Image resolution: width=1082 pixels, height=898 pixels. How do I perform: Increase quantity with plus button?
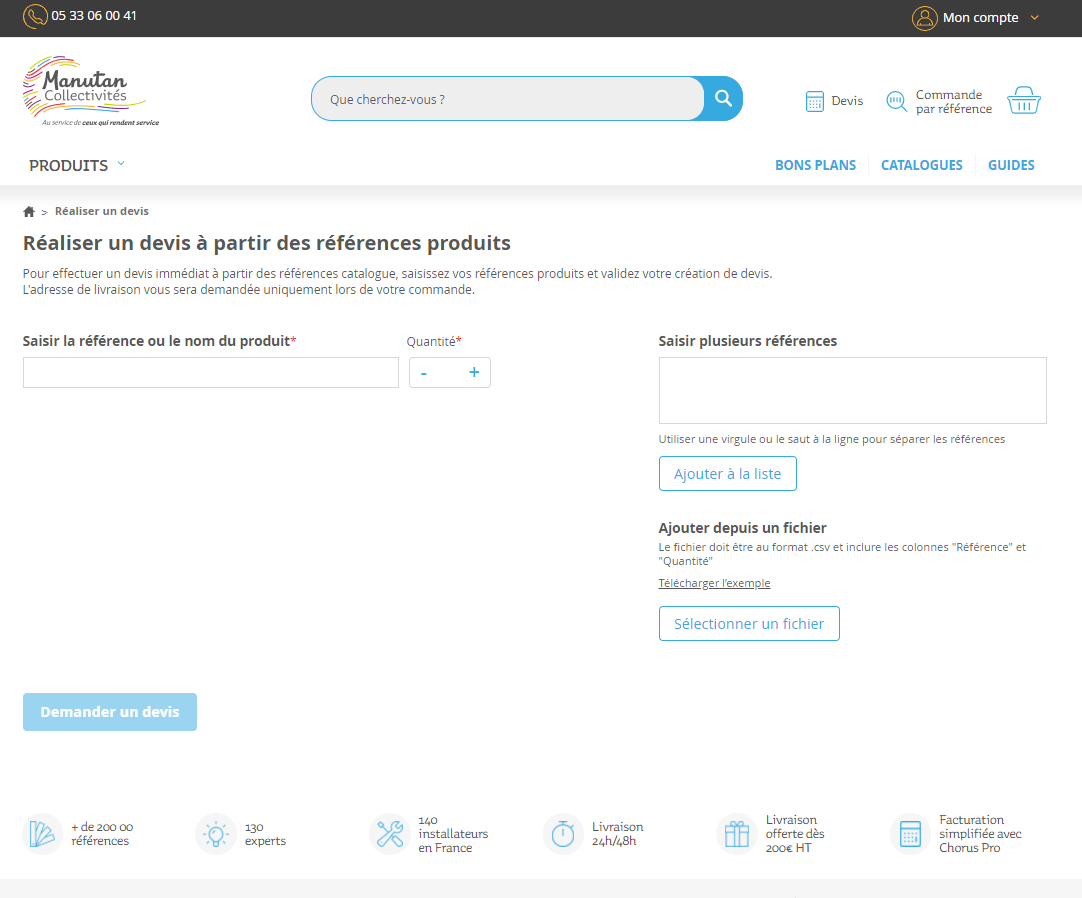tap(474, 373)
